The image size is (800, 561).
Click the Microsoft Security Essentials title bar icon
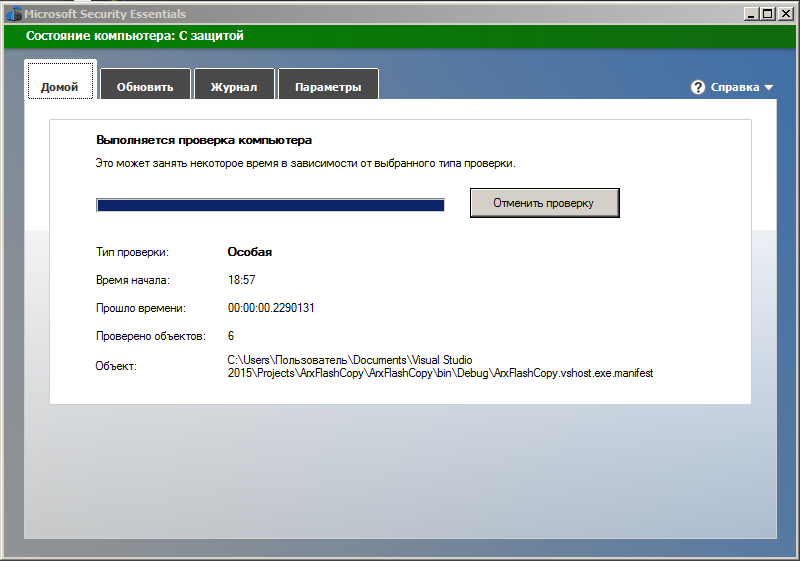tap(13, 14)
